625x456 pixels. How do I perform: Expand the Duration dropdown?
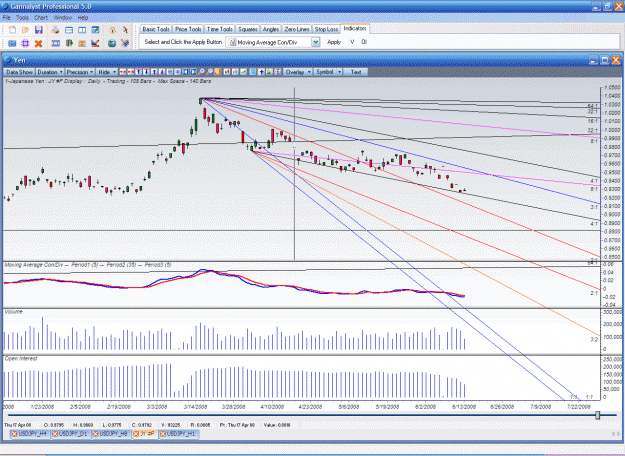(50, 72)
